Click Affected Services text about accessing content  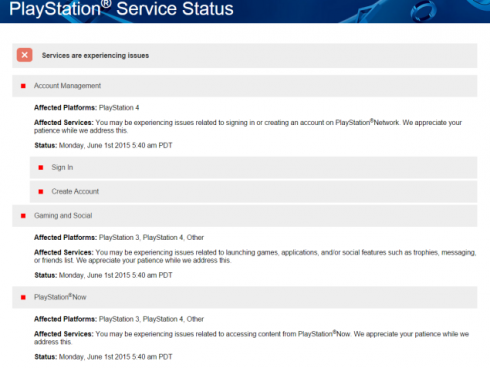click(251, 338)
